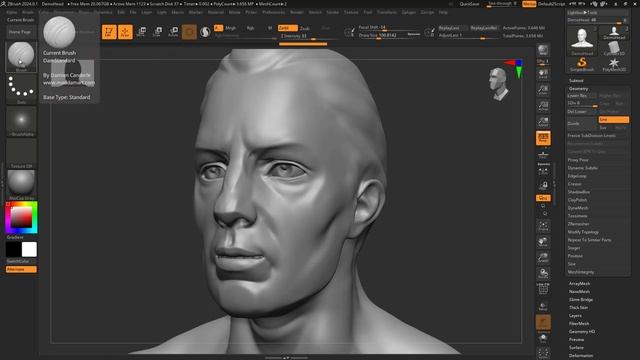Open the brush Alpha selector
640x360 pixels.
pos(21,121)
